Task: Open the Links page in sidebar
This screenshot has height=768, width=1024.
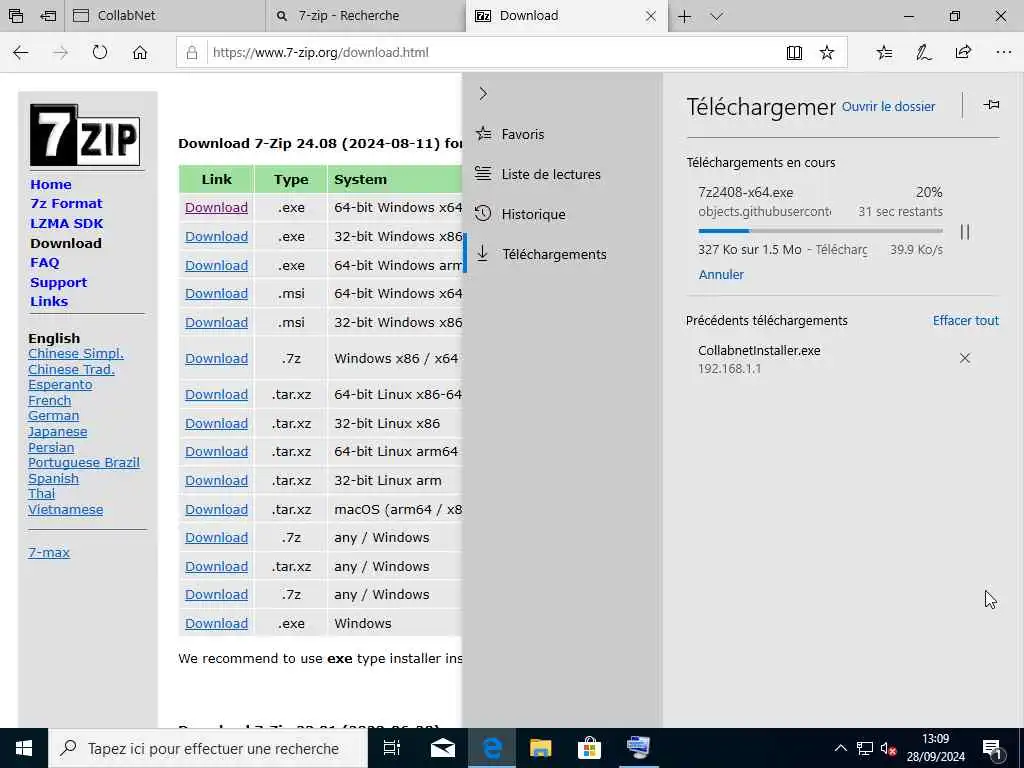Action: [x=49, y=302]
